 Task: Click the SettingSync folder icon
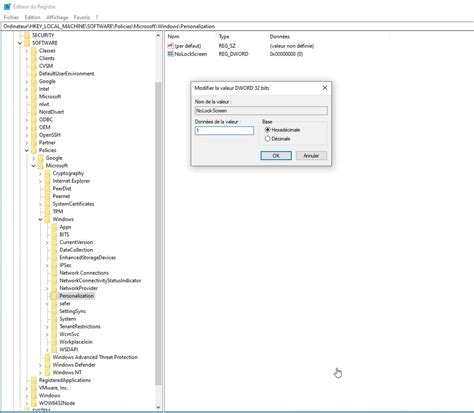[55, 311]
